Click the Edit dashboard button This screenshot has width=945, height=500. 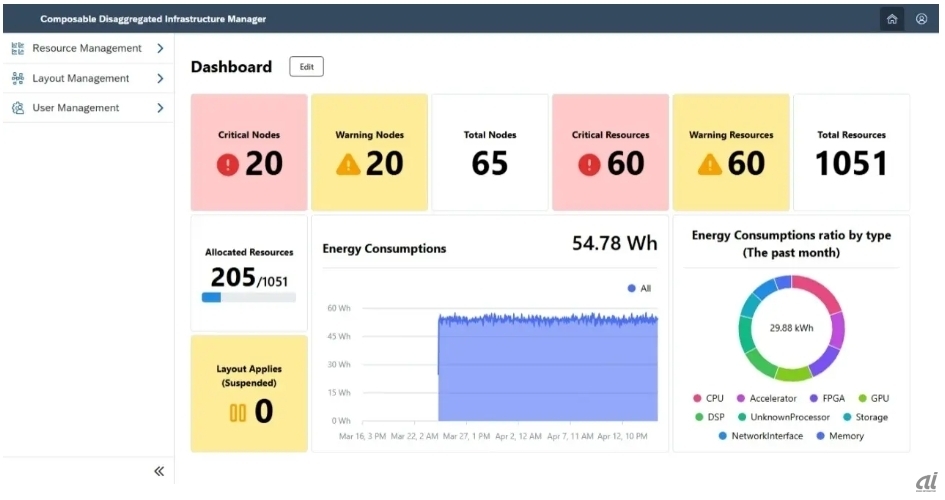click(x=306, y=67)
